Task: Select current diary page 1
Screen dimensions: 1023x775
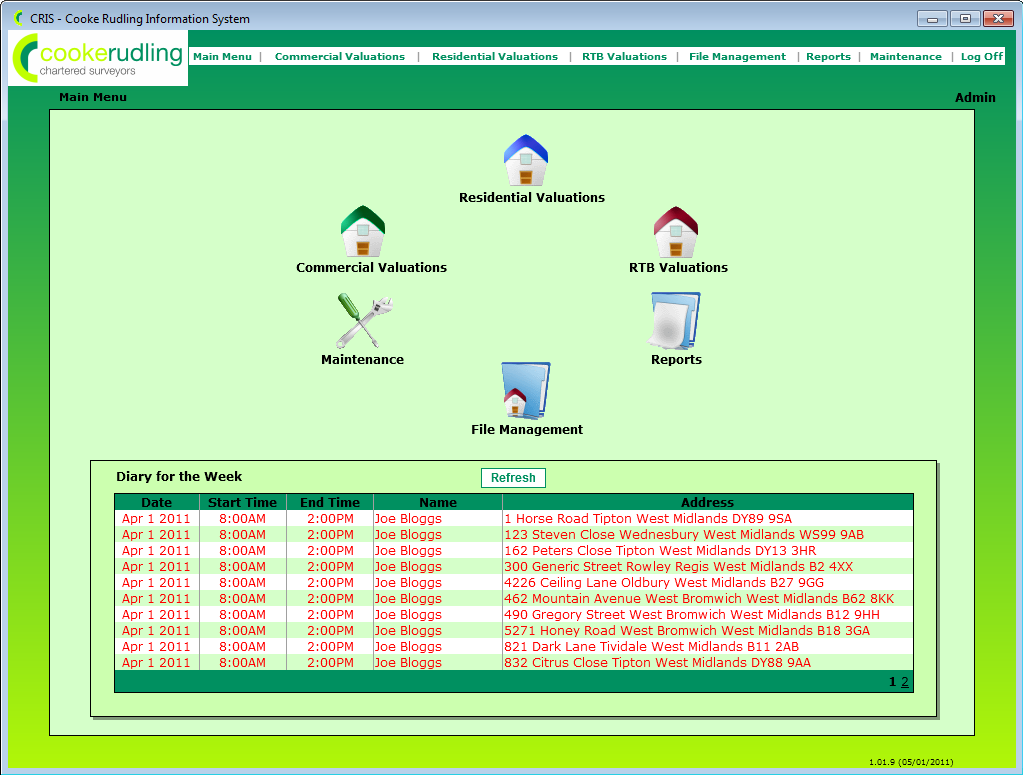Action: point(893,682)
